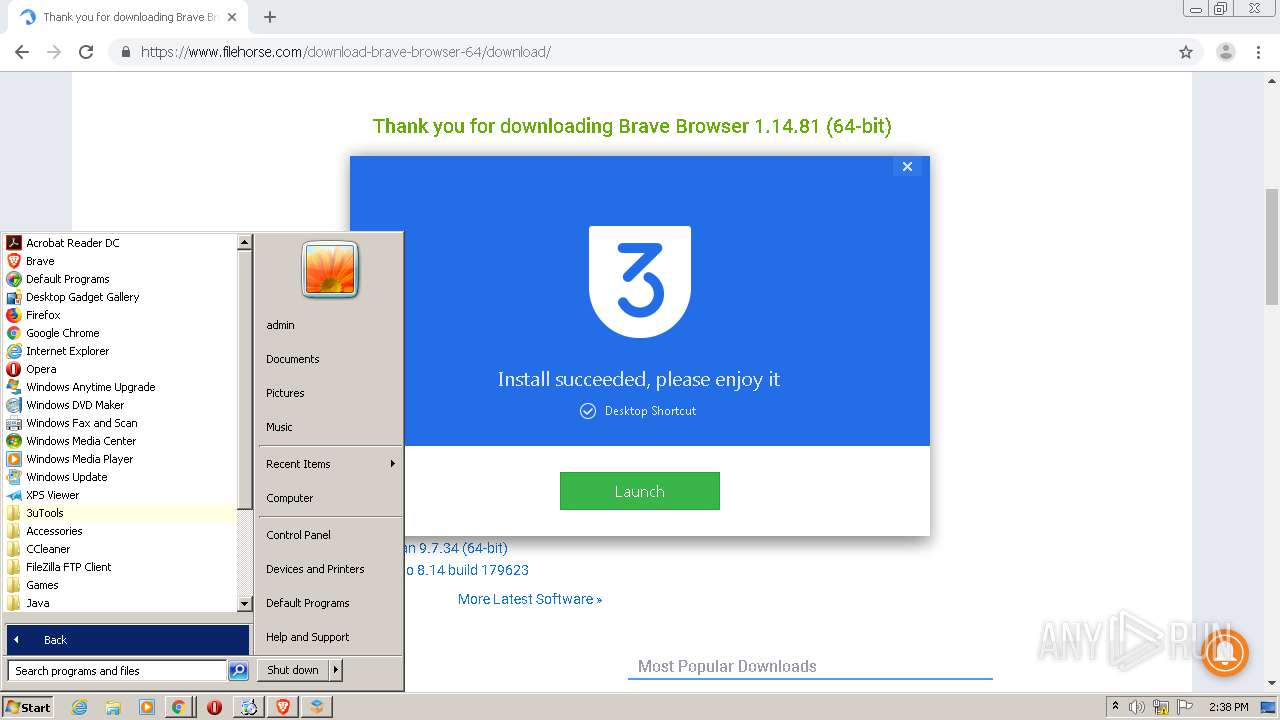
Task: Click the 2:38 PM taskbar clock
Action: tap(1228, 707)
